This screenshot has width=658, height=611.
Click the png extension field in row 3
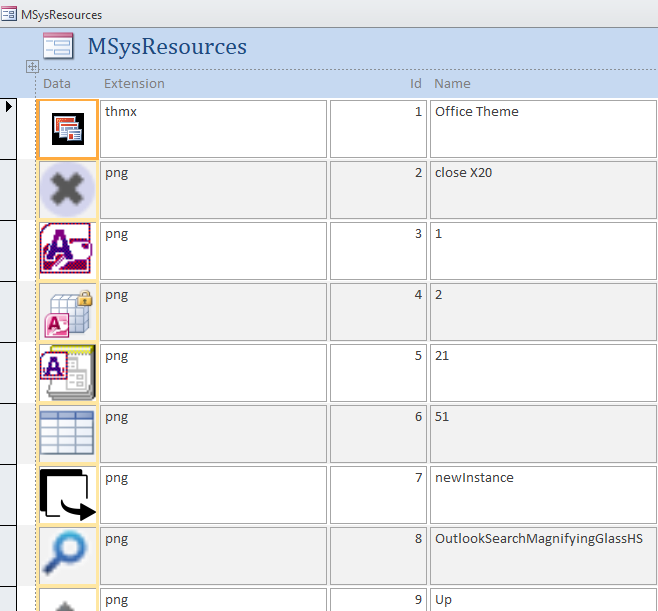213,251
